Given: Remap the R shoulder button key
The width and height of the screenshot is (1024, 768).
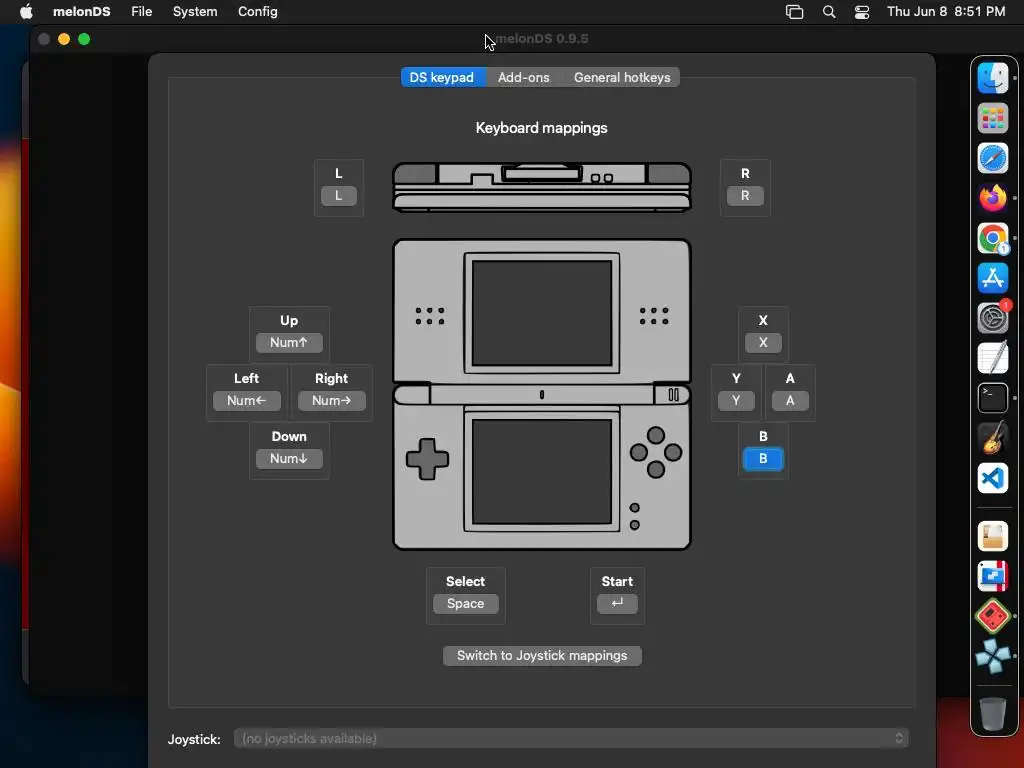Looking at the screenshot, I should click(x=745, y=196).
